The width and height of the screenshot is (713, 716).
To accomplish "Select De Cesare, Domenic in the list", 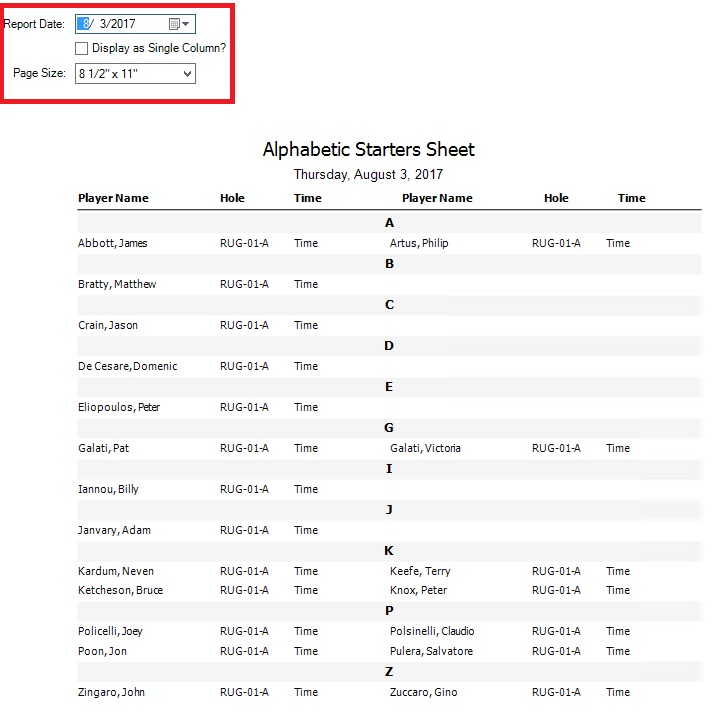I will click(x=127, y=366).
